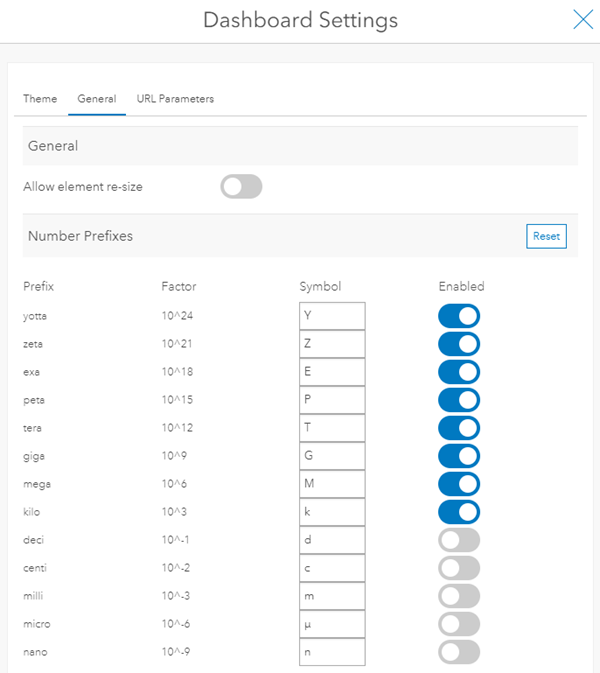Turn off the zeta prefix
The height and width of the screenshot is (673, 600).
[x=459, y=344]
